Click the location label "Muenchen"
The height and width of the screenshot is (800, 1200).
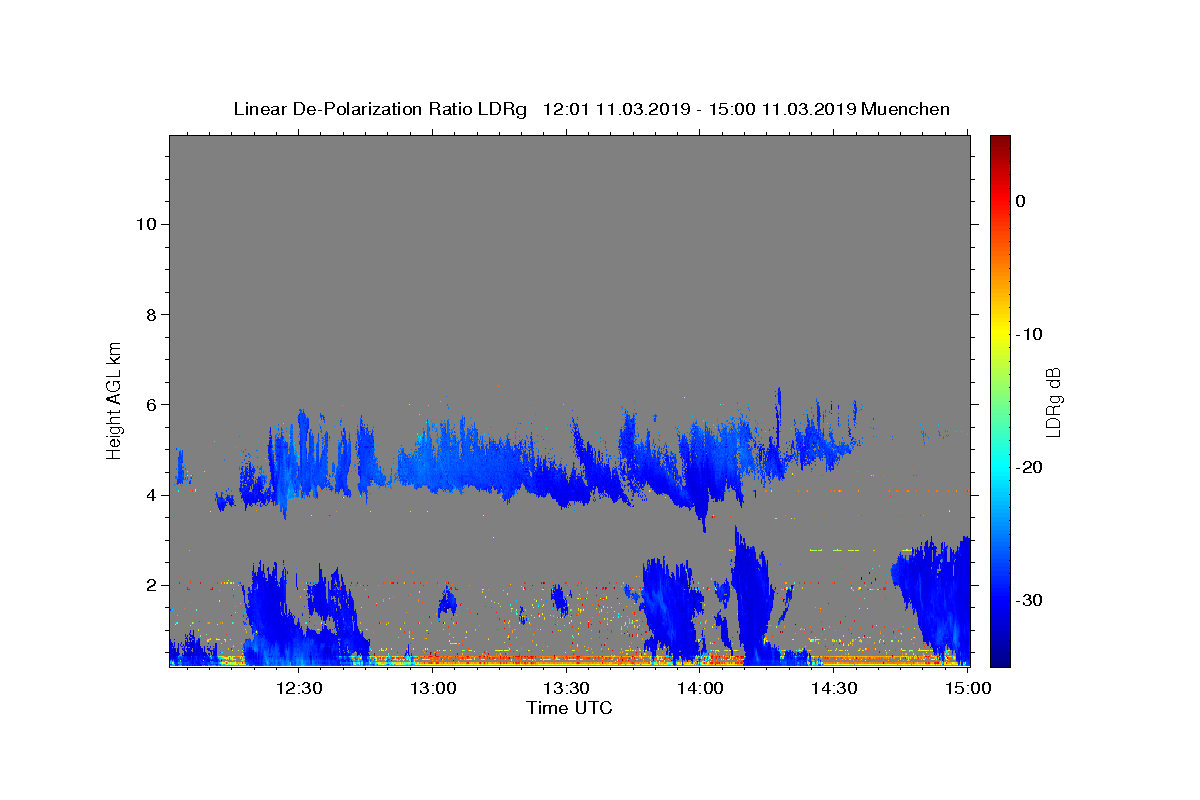pyautogui.click(x=905, y=109)
